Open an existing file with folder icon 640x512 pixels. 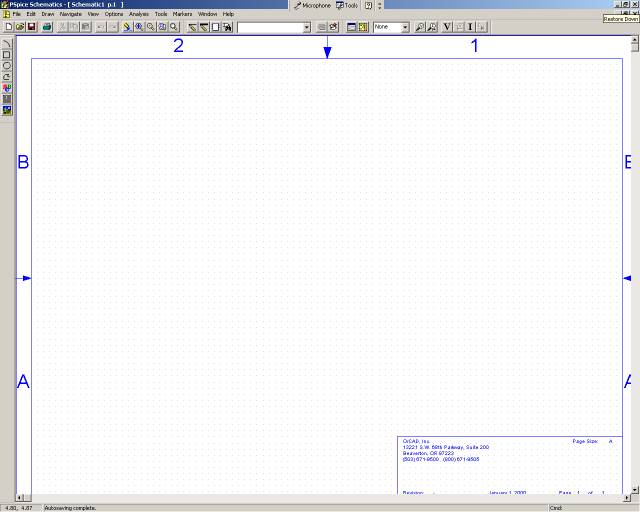20,27
